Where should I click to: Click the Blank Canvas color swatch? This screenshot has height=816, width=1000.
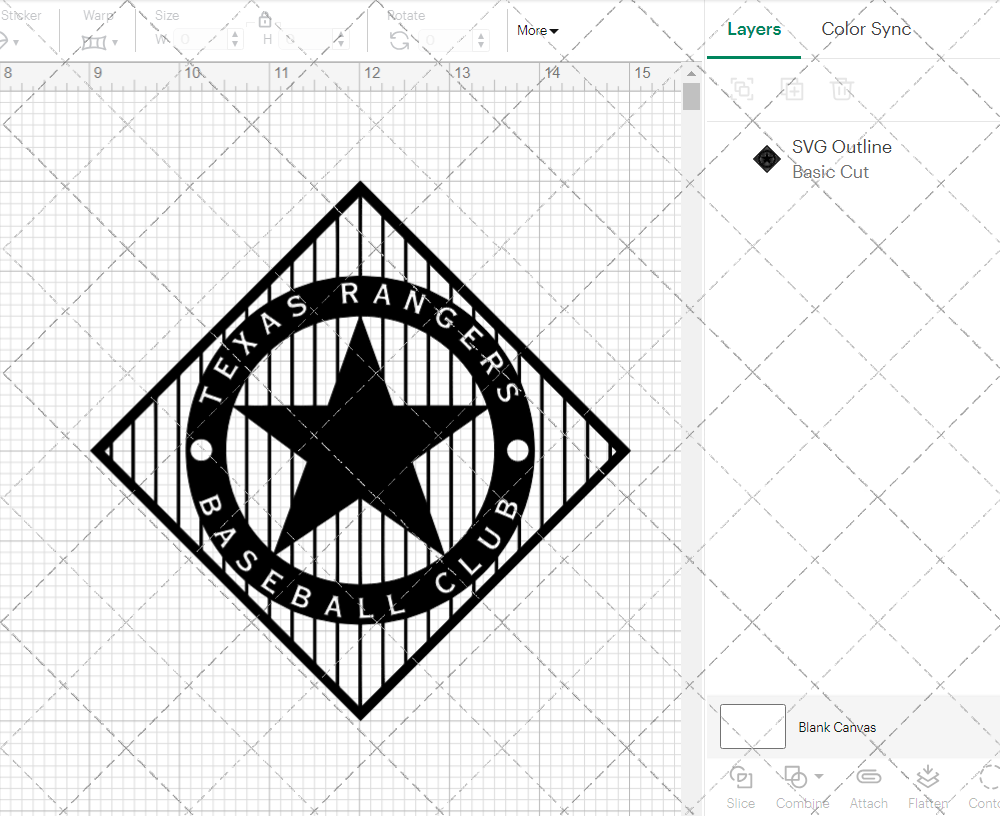coord(752,726)
